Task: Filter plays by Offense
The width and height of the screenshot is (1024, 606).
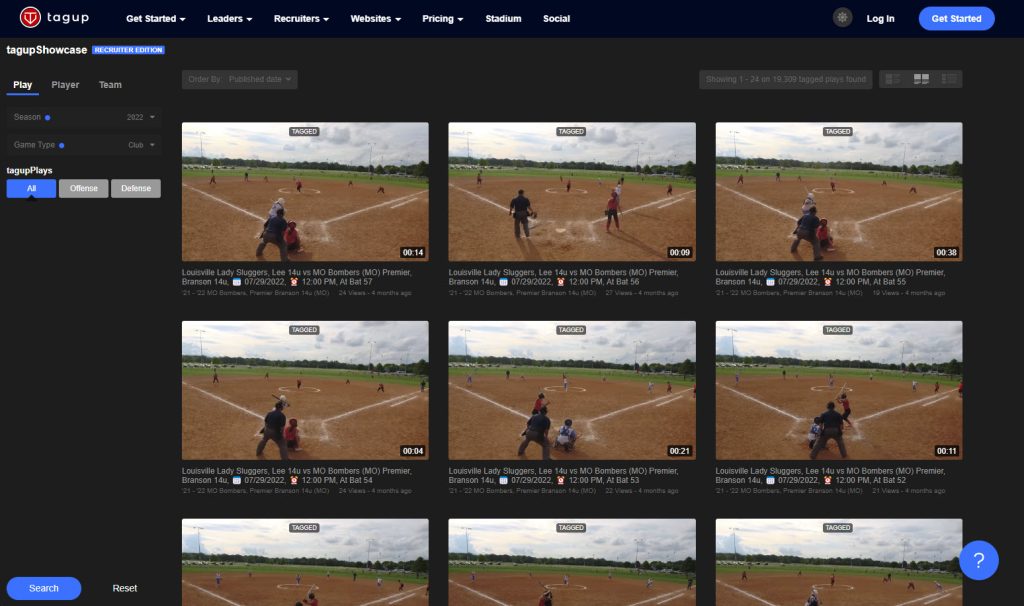Action: [x=84, y=188]
